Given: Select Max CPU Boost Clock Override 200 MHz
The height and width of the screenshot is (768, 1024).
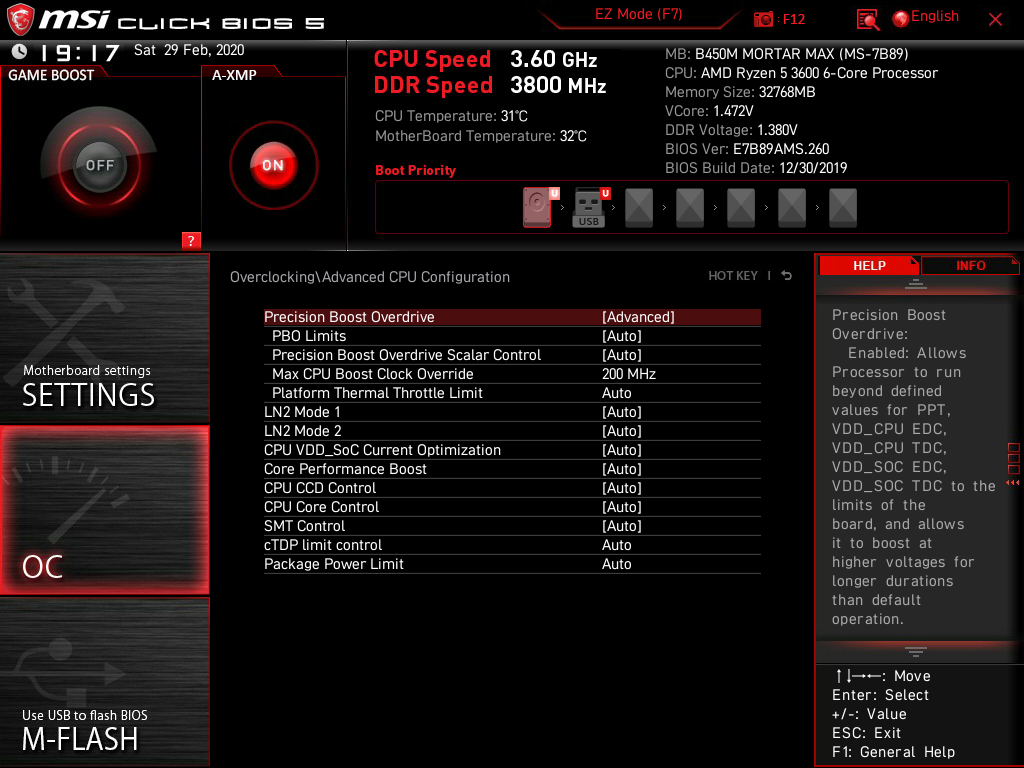Looking at the screenshot, I should point(512,374).
